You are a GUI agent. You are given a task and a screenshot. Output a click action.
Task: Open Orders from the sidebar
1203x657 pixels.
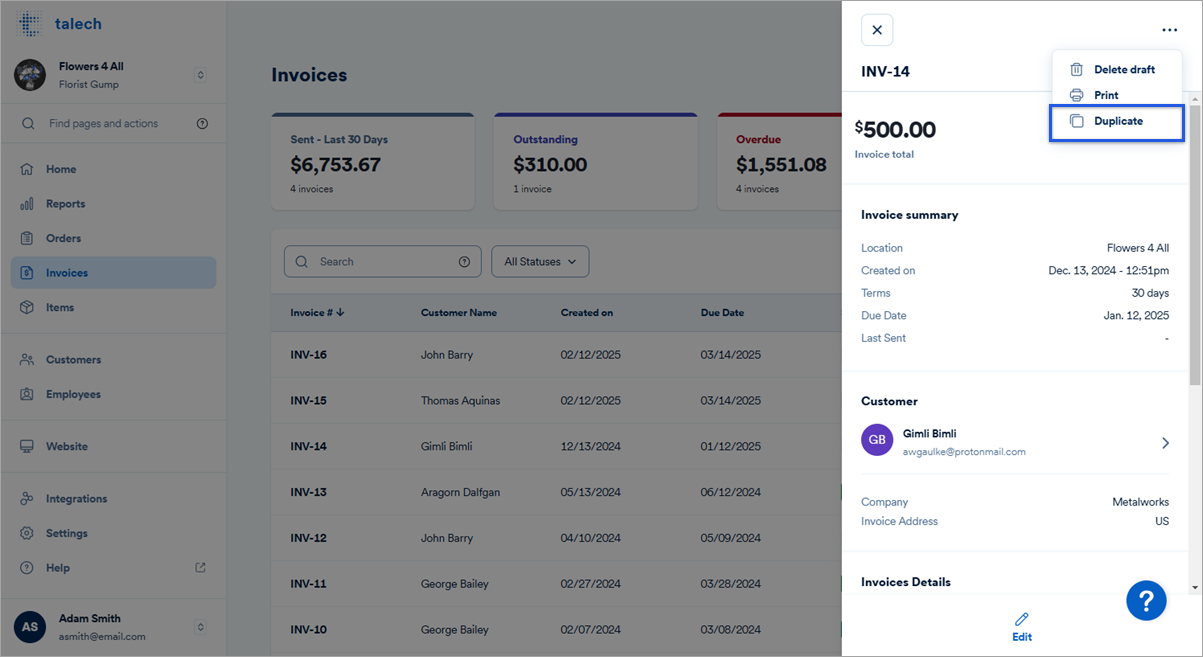(x=113, y=238)
